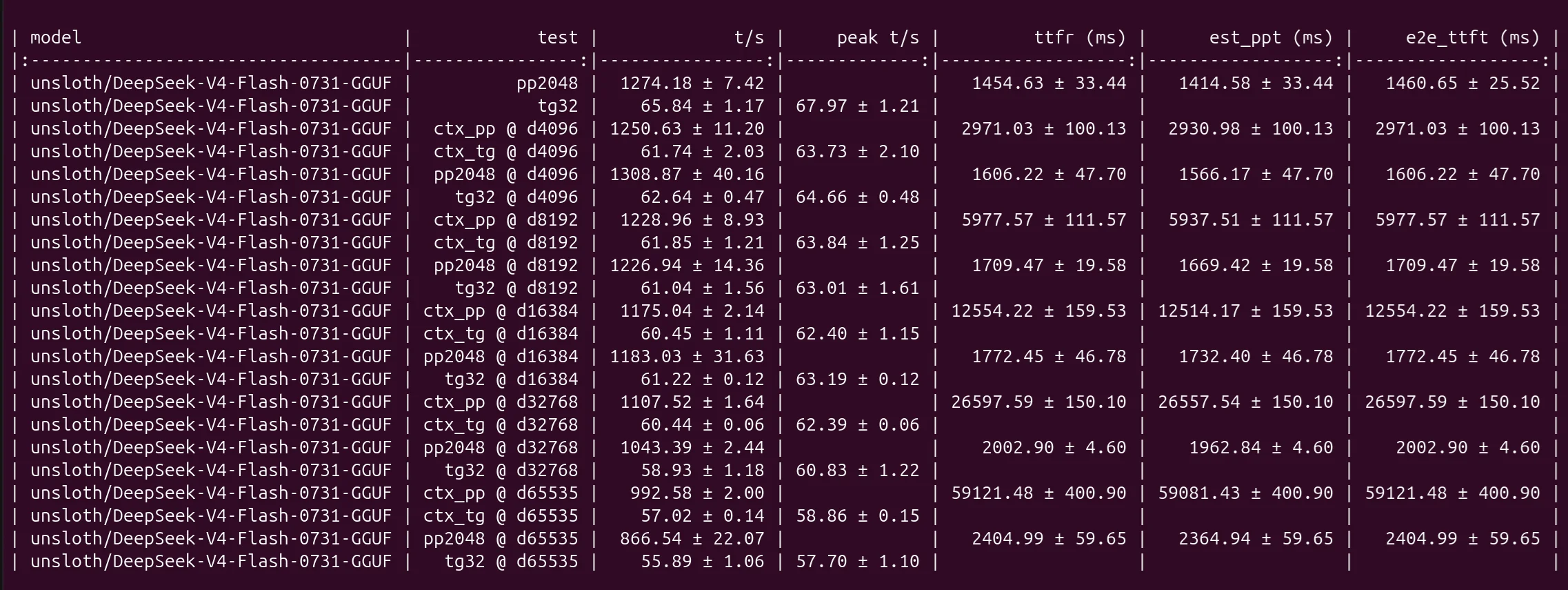The image size is (1568, 590).
Task: Select the "ctx_pp @ d65535" test cell
Action: pyautogui.click(x=501, y=493)
